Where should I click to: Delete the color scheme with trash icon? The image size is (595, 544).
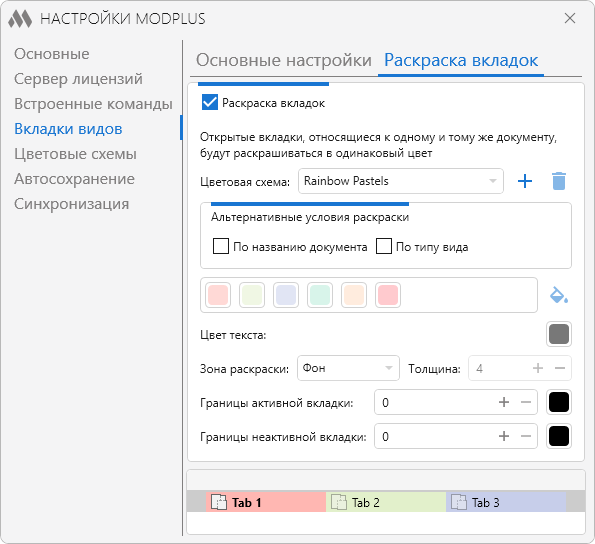[x=559, y=181]
